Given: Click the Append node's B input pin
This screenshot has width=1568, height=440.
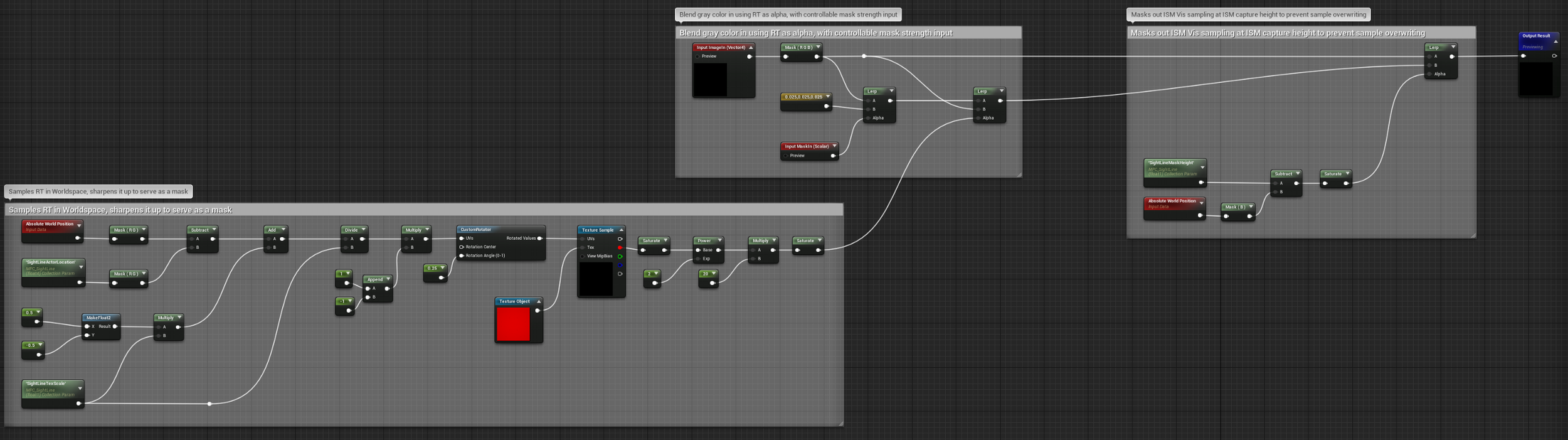Looking at the screenshot, I should coord(368,298).
